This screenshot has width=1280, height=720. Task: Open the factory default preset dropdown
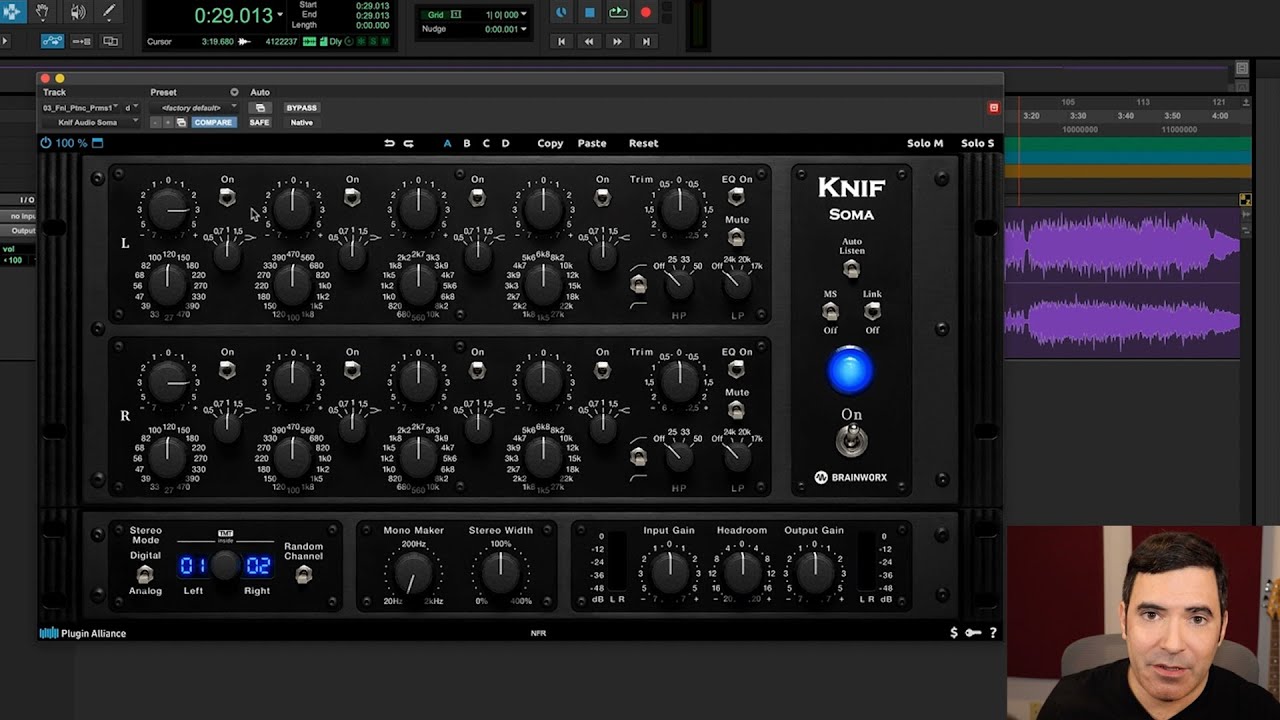[x=194, y=107]
